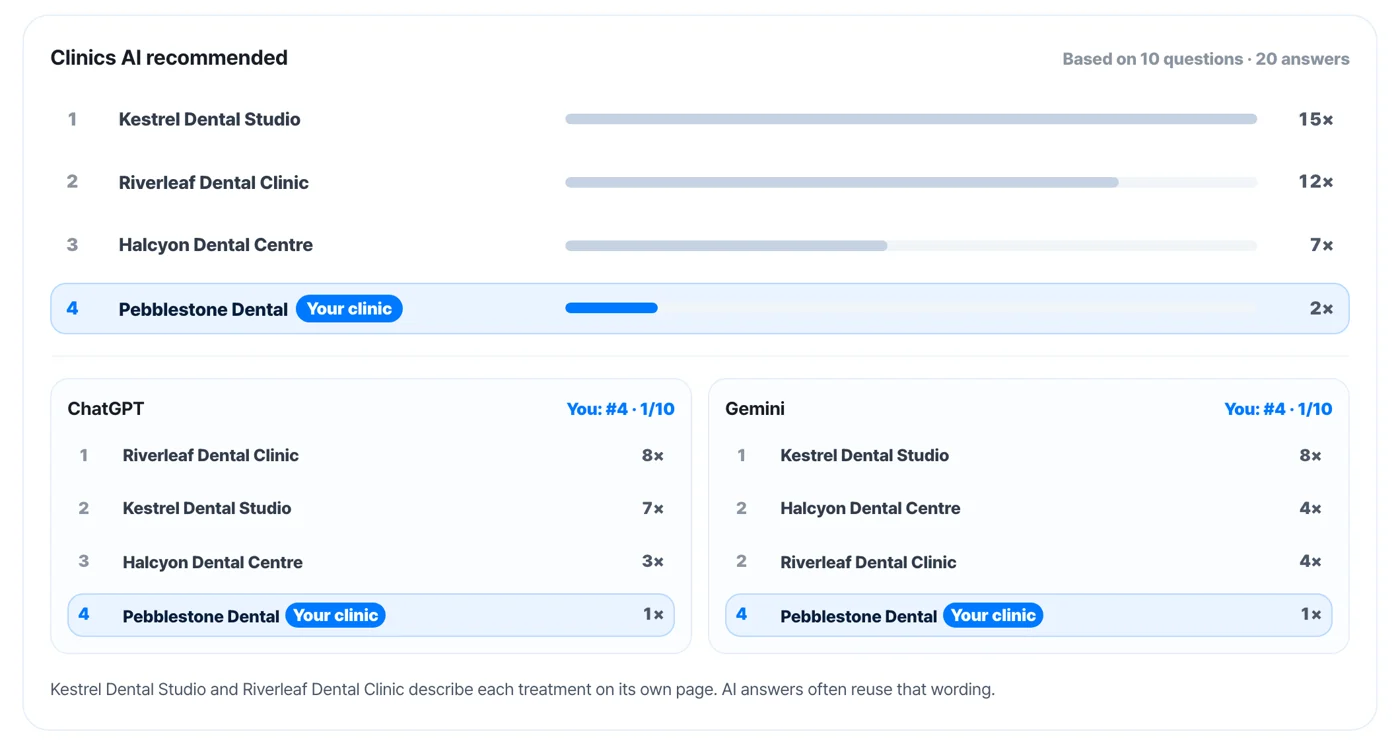This screenshot has height=740, width=1400.
Task: Click the blue 2× bar for Pebblestone Dental
Action: point(611,308)
